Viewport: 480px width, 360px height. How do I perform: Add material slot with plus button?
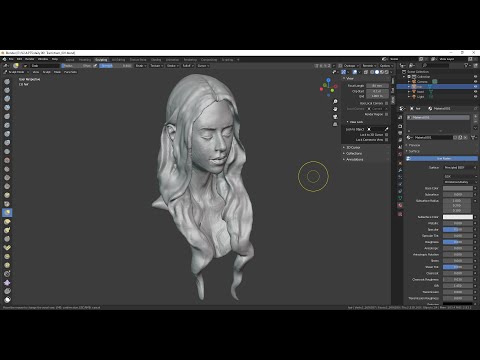(475, 116)
